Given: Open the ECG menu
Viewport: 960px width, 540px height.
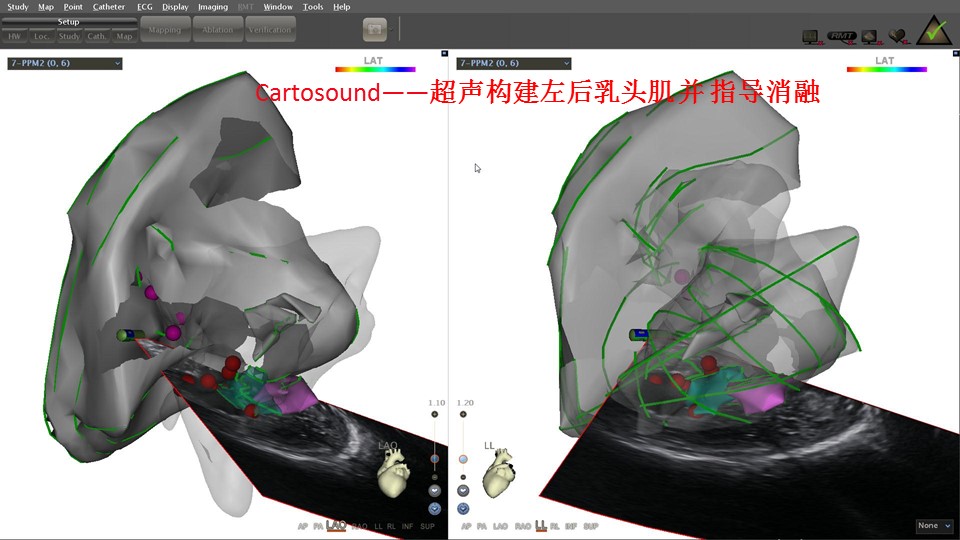Looking at the screenshot, I should click(x=144, y=7).
